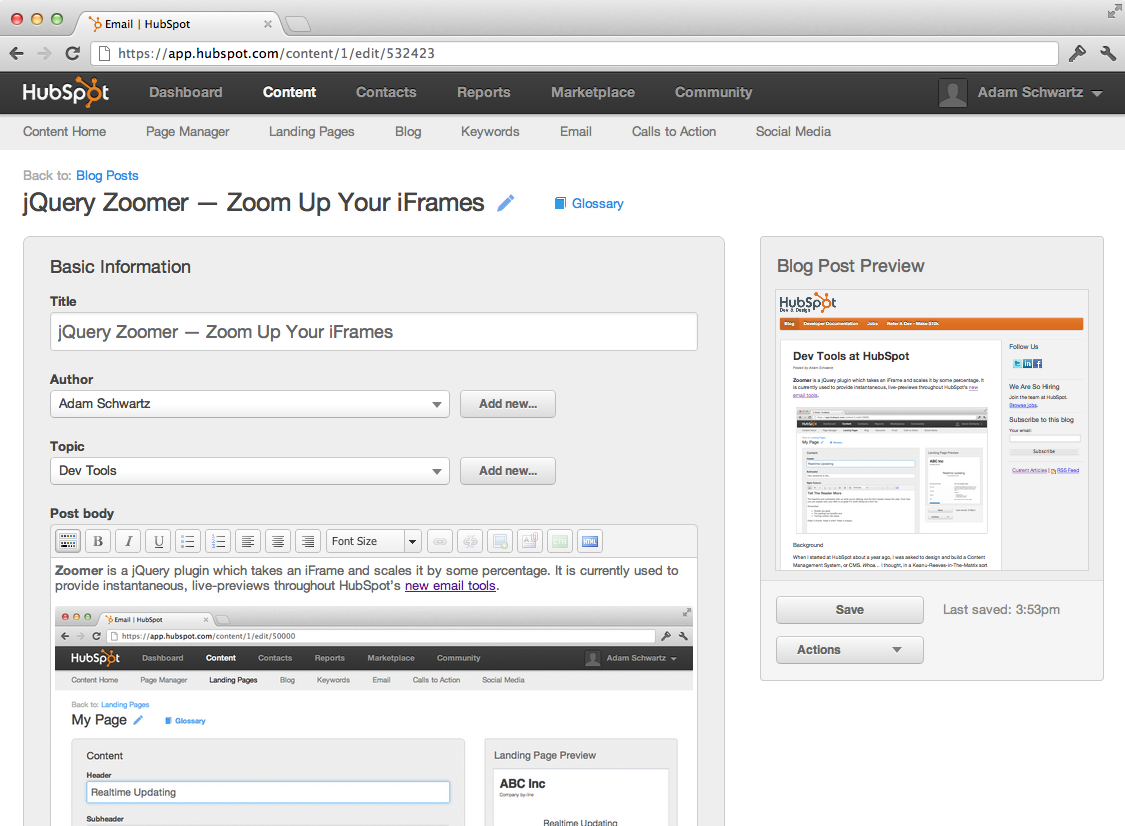Open the Marketplace menu
Image resolution: width=1125 pixels, height=826 pixels.
593,93
